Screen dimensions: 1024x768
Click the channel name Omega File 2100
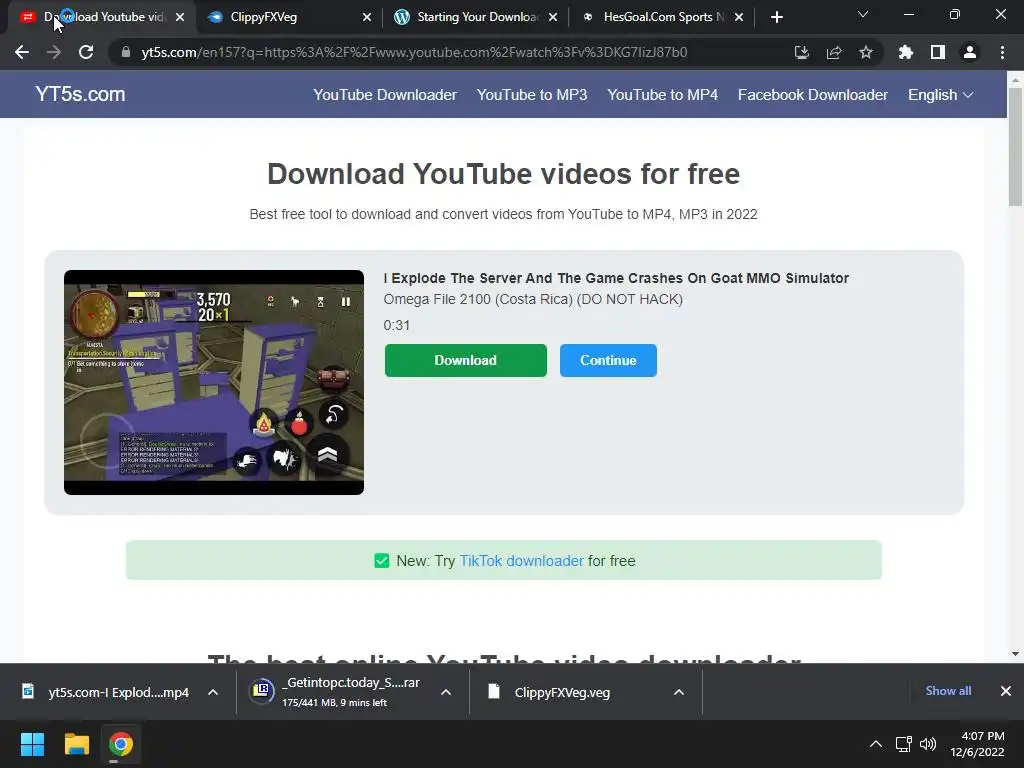533,299
